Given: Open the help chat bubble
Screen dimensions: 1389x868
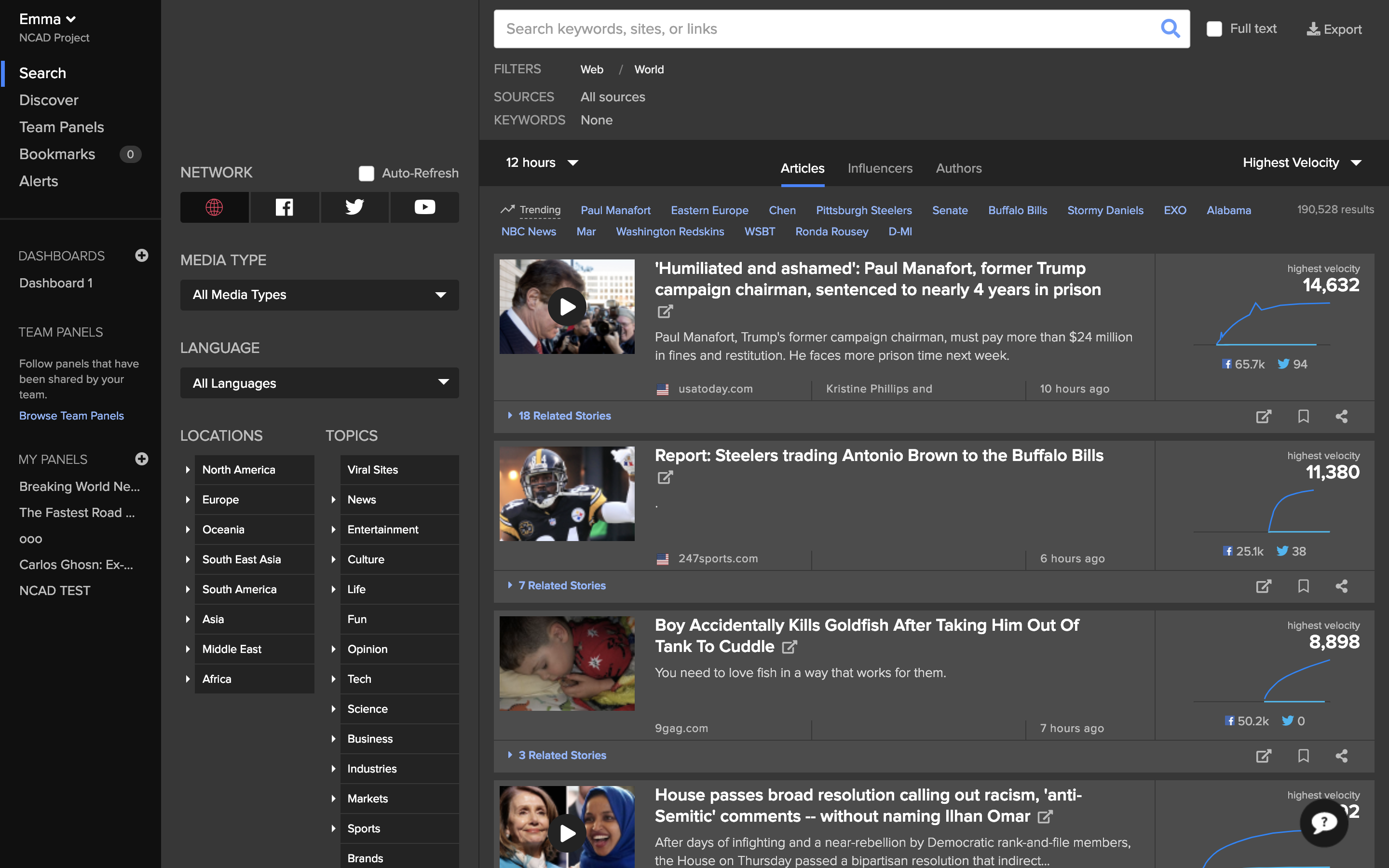Looking at the screenshot, I should point(1324,823).
